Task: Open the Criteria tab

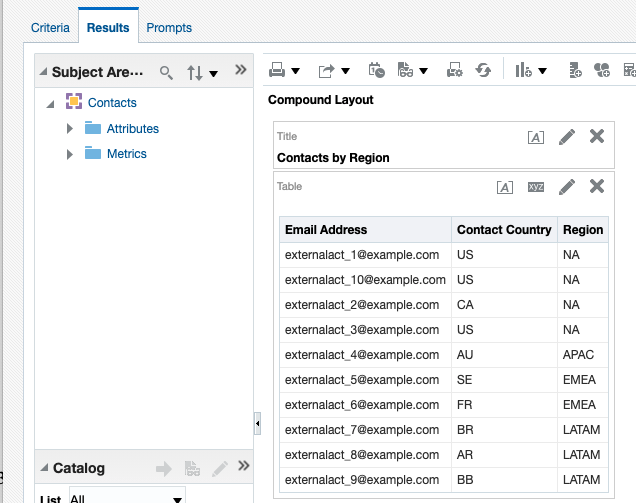Action: point(50,28)
